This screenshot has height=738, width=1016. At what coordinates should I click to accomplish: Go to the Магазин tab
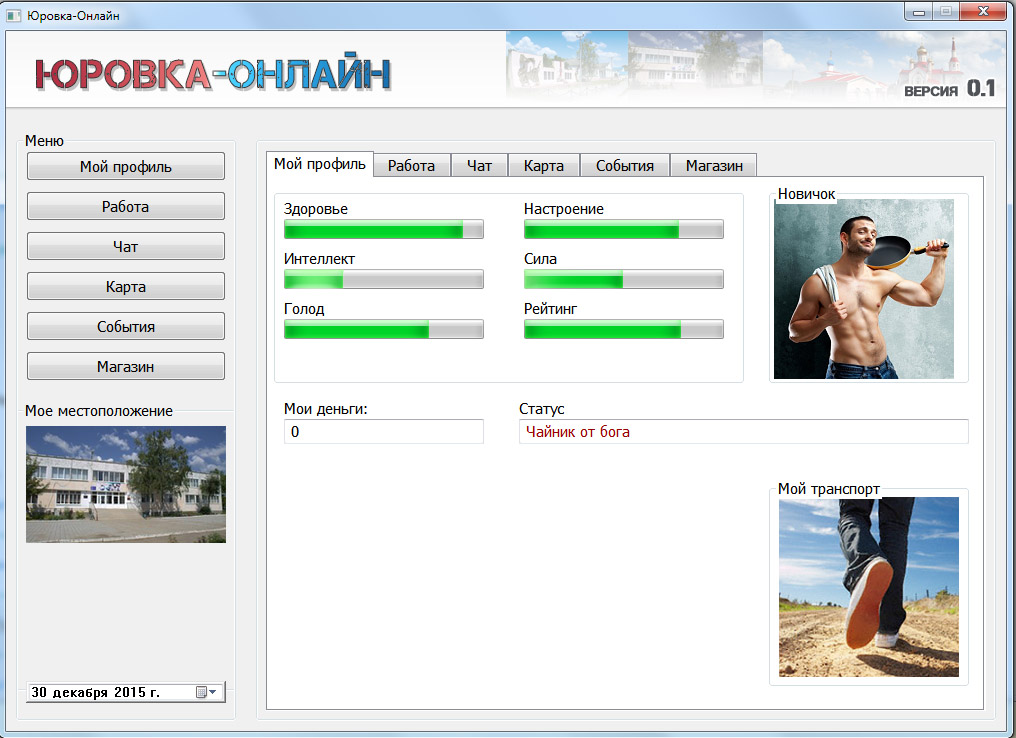(713, 166)
